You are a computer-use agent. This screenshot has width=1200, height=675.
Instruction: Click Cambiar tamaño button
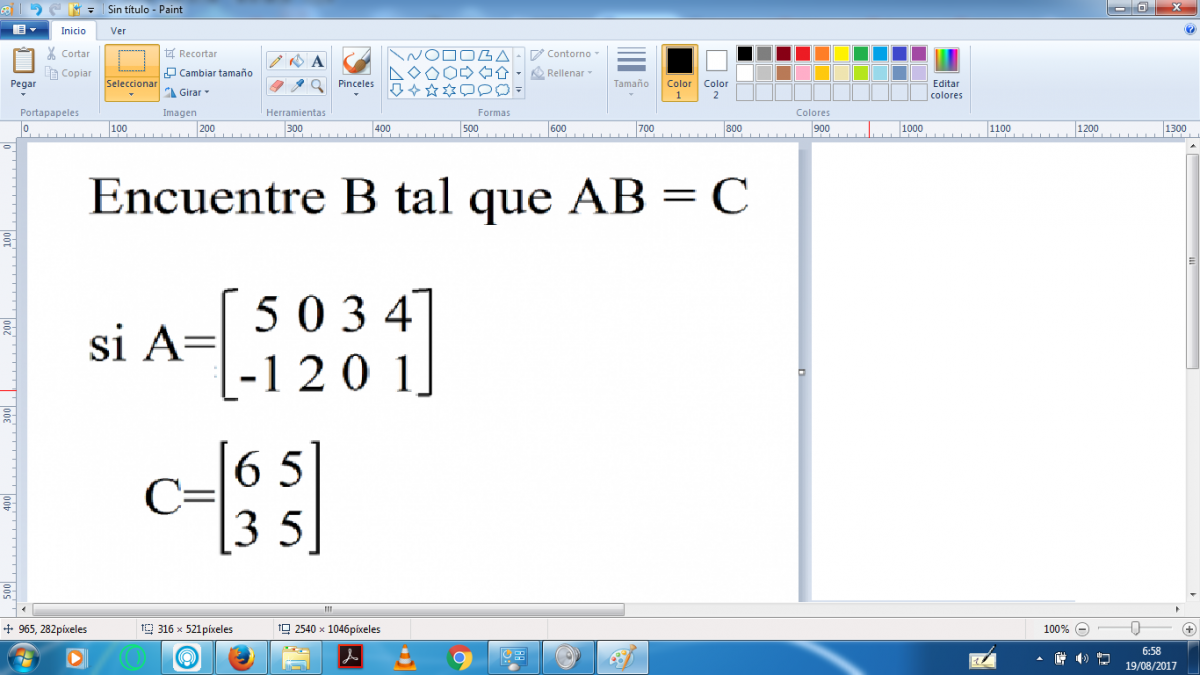pos(209,73)
